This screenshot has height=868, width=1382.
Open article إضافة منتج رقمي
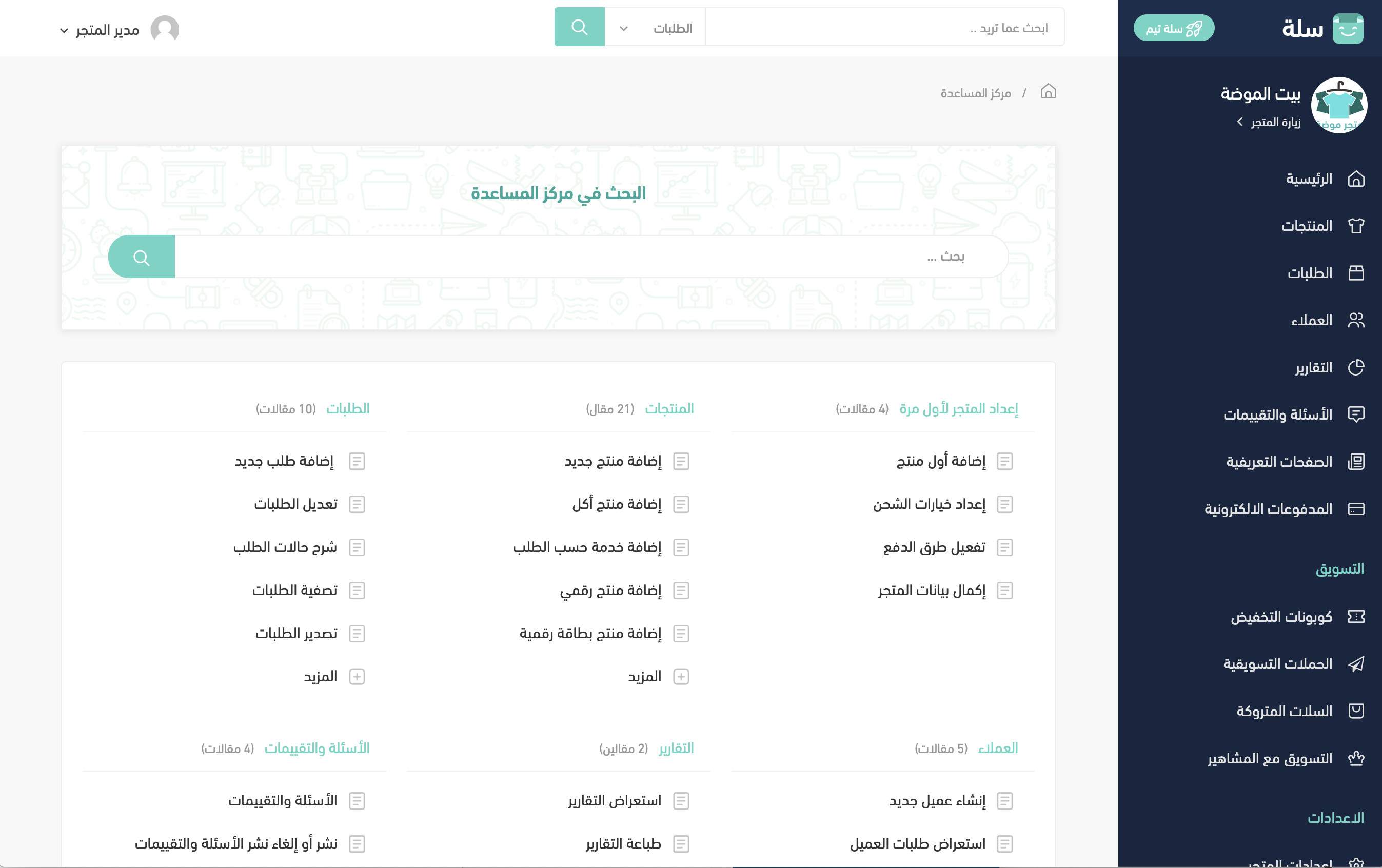click(610, 591)
